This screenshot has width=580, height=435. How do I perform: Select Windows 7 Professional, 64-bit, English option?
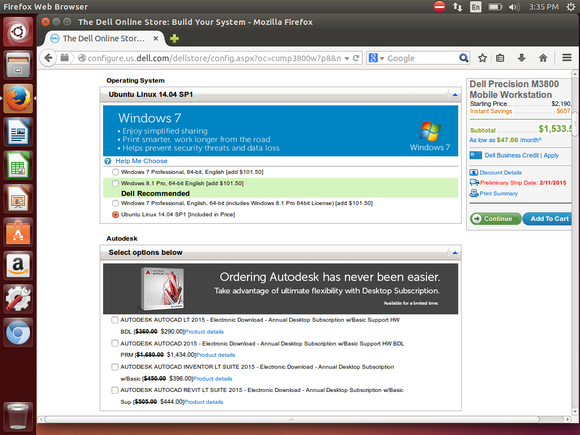click(x=115, y=172)
